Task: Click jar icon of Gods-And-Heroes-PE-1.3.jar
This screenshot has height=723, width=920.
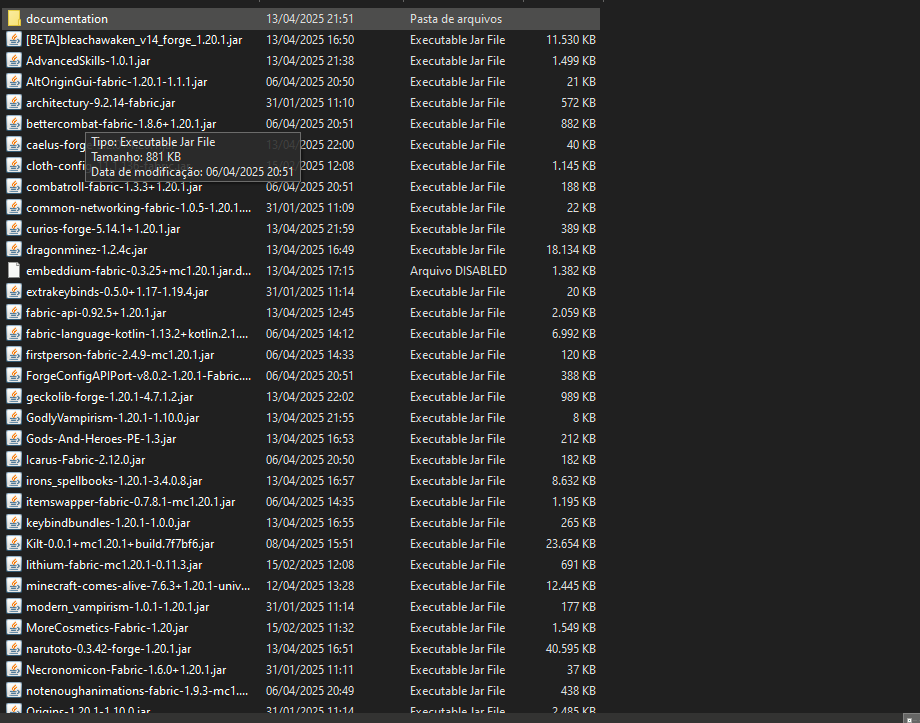Action: (x=14, y=439)
